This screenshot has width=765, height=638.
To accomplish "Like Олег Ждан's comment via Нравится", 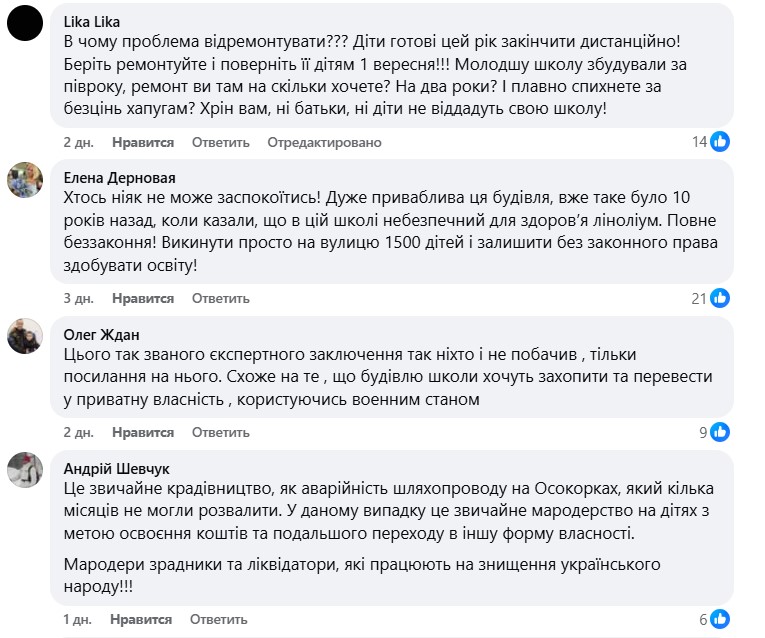I will 143,433.
